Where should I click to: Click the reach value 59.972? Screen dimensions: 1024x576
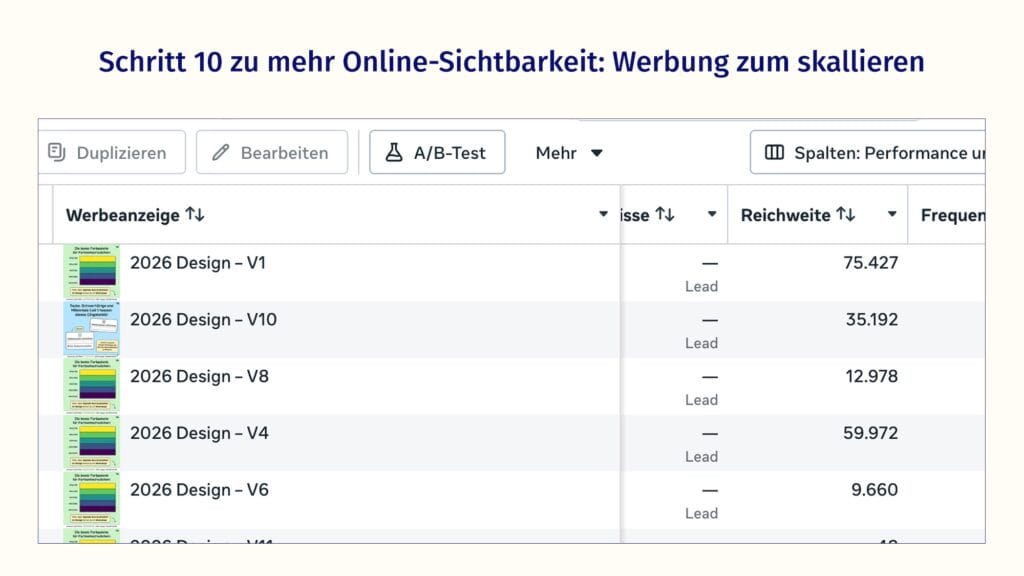pos(871,433)
